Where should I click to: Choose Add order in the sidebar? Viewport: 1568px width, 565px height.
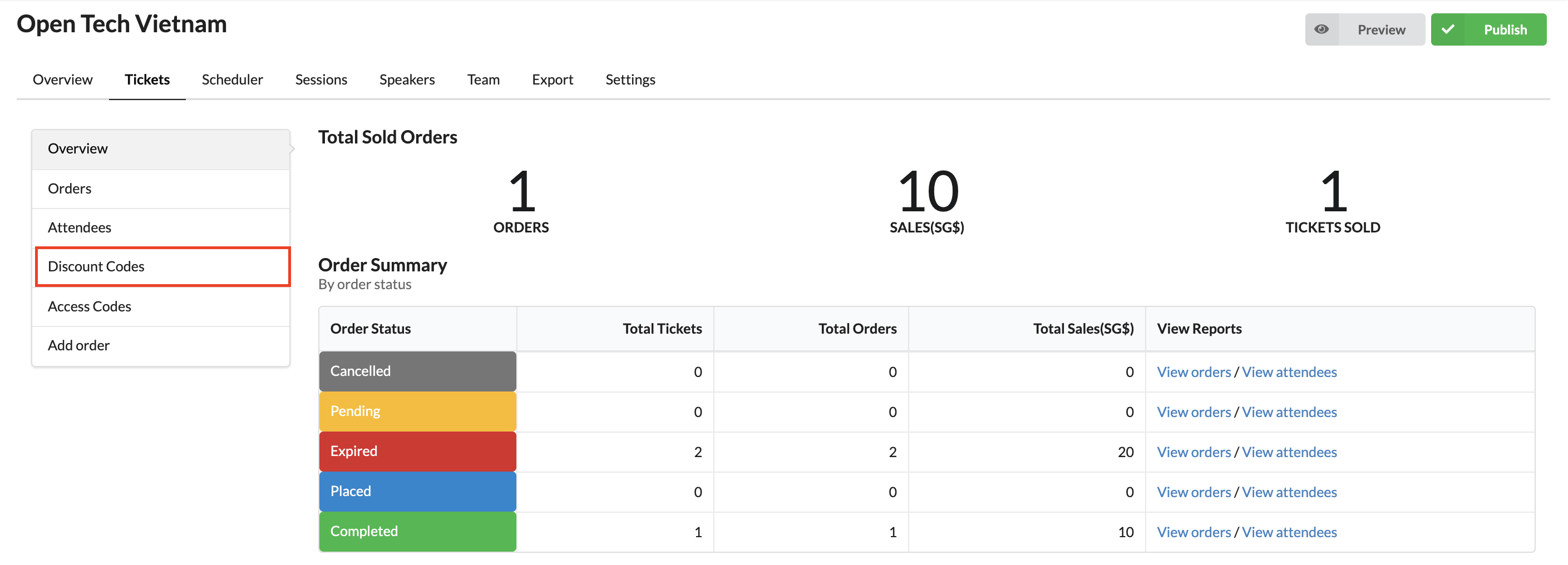[x=161, y=345]
